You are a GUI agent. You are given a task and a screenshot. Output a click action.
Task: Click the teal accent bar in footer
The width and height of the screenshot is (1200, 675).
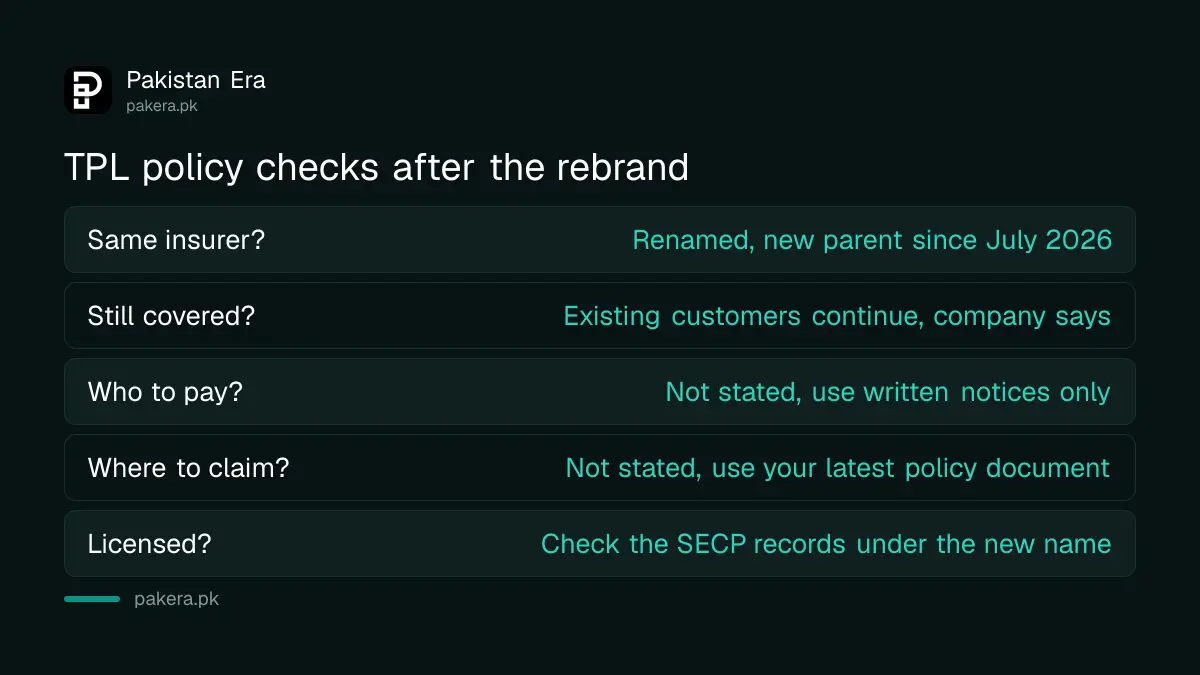click(92, 599)
